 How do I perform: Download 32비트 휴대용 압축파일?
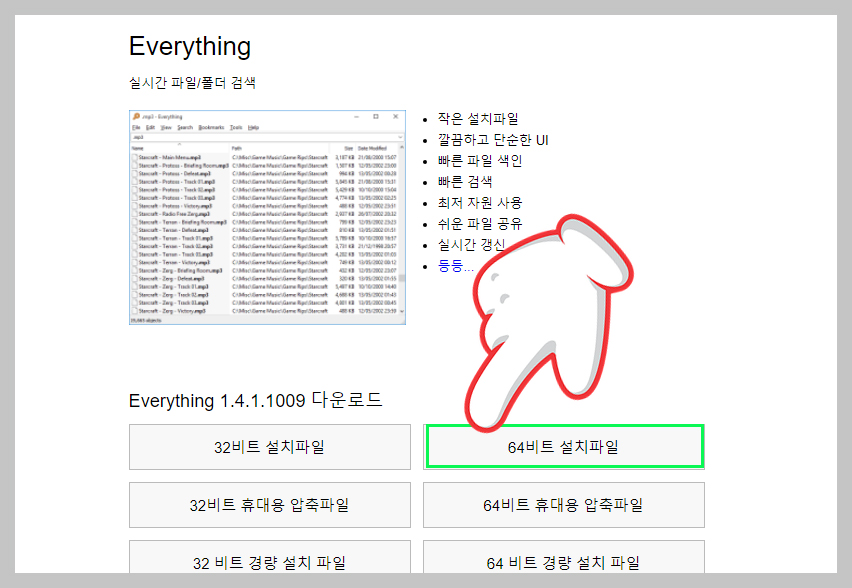[270, 505]
